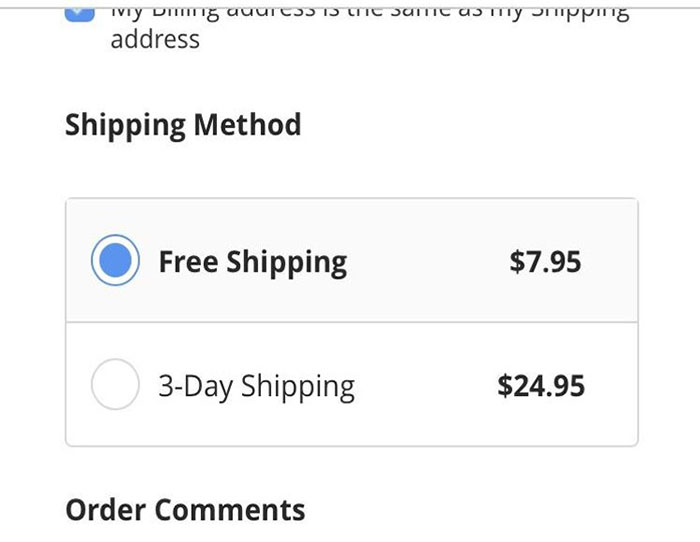Screen dimensions: 700x542
Task: Click the word Comments in Order Comments
Action: pyautogui.click(x=230, y=509)
